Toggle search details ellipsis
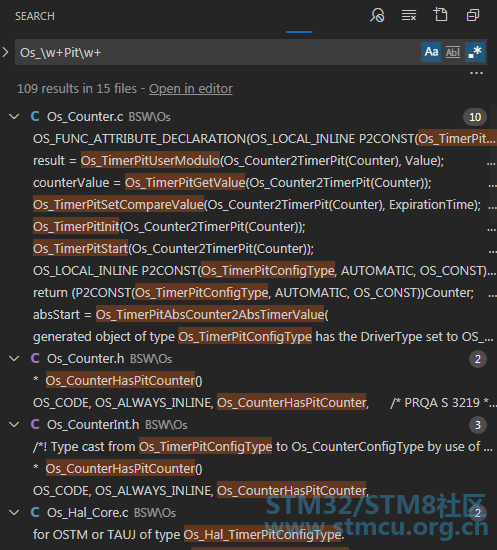This screenshot has width=497, height=550. (476, 73)
